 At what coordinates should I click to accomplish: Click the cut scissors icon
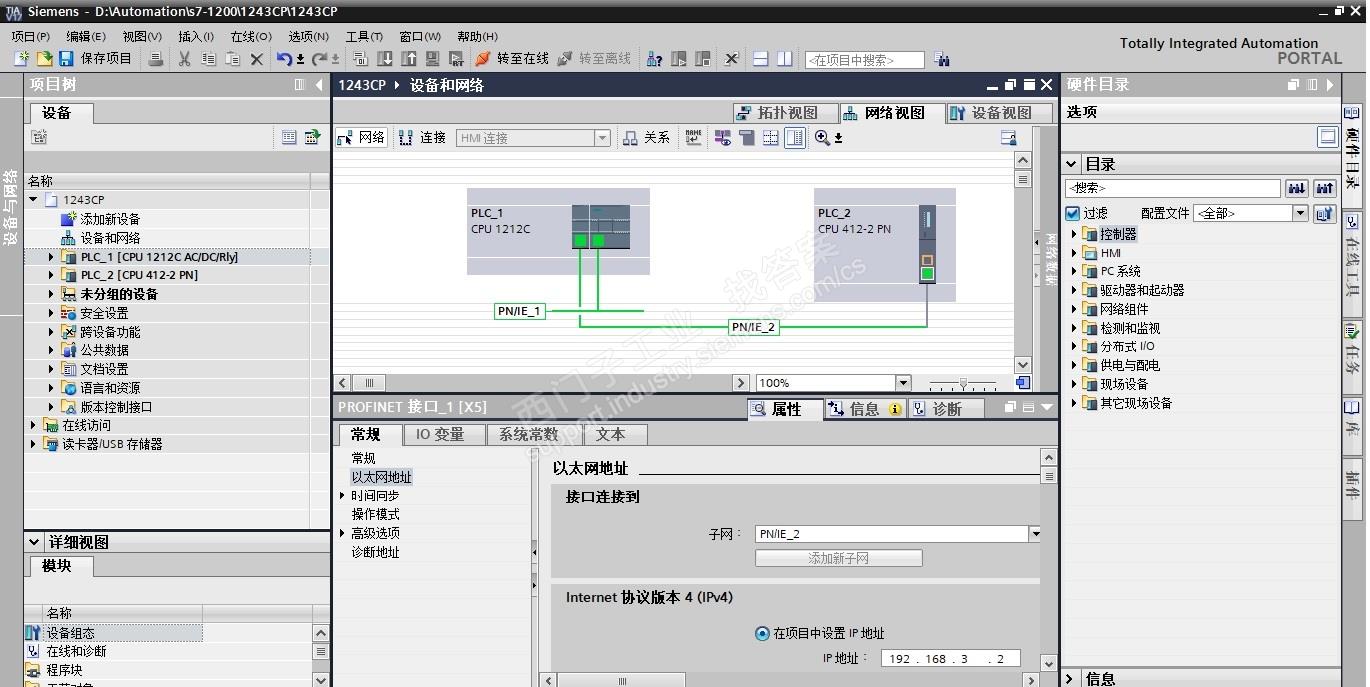[x=184, y=59]
